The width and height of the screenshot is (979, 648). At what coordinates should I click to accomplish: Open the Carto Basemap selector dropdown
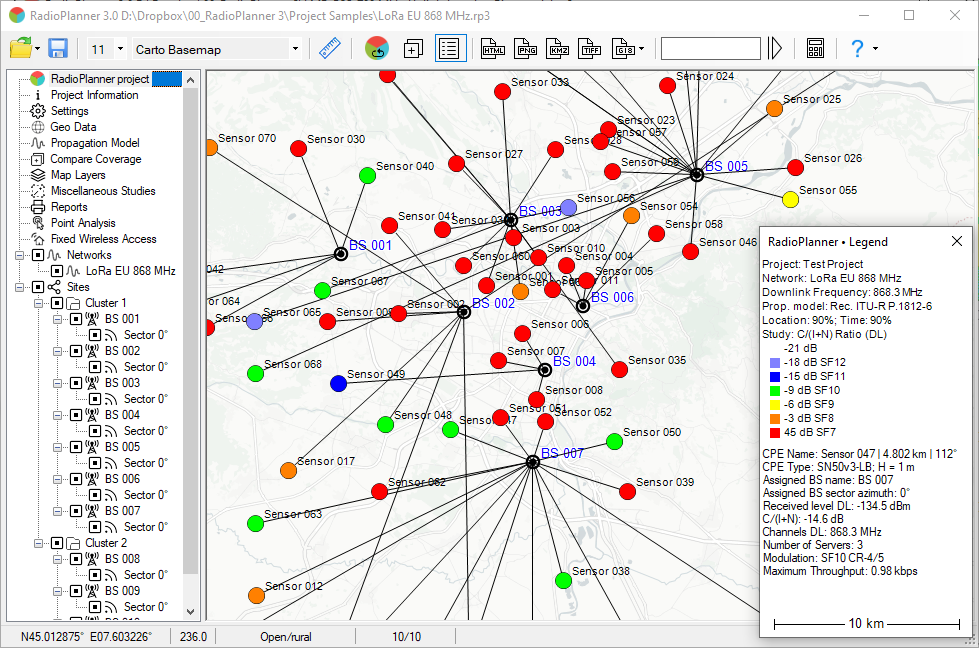click(x=295, y=48)
